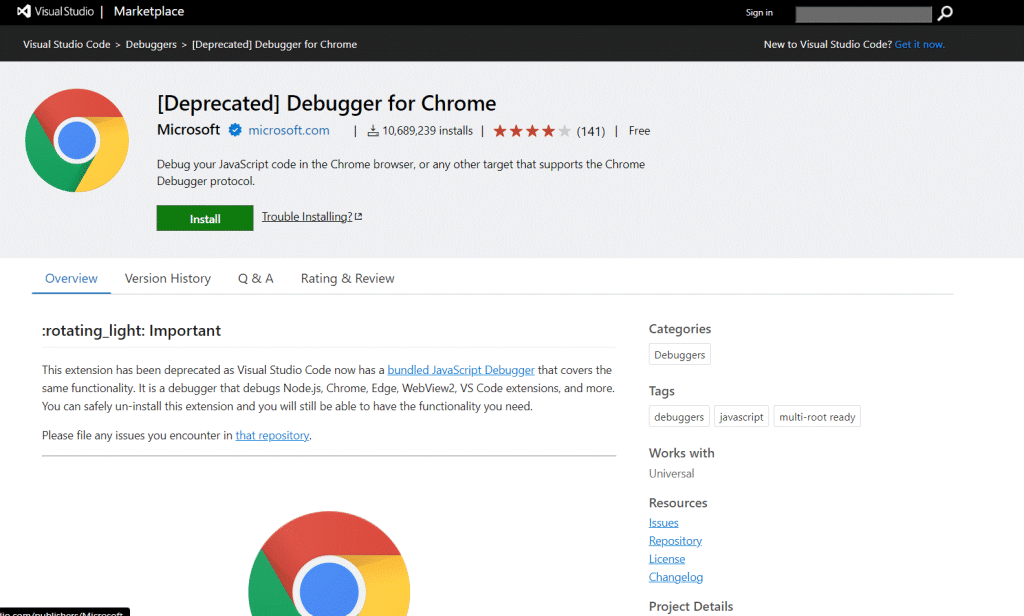This screenshot has width=1024, height=616.
Task: Click the star rating icons
Action: [x=532, y=131]
